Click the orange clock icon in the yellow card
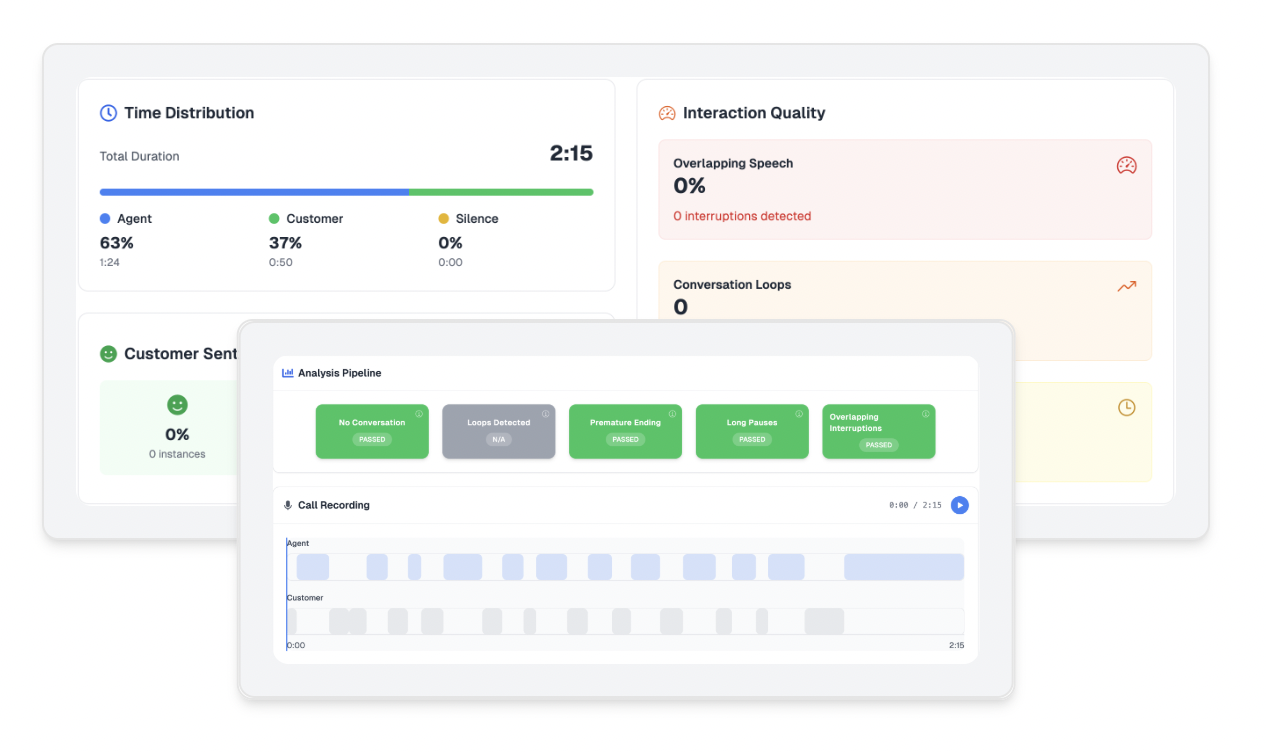The width and height of the screenshot is (1266, 752). point(1127,407)
